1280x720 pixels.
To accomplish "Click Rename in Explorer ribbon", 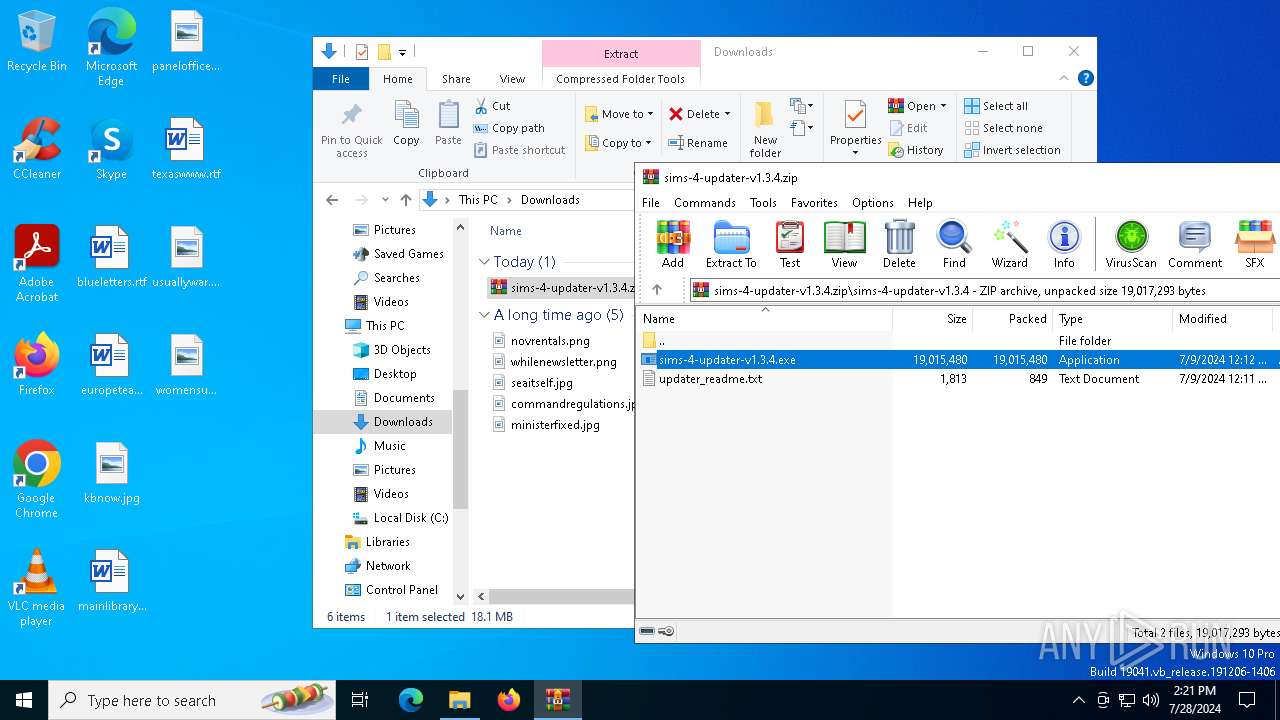I will click(698, 143).
